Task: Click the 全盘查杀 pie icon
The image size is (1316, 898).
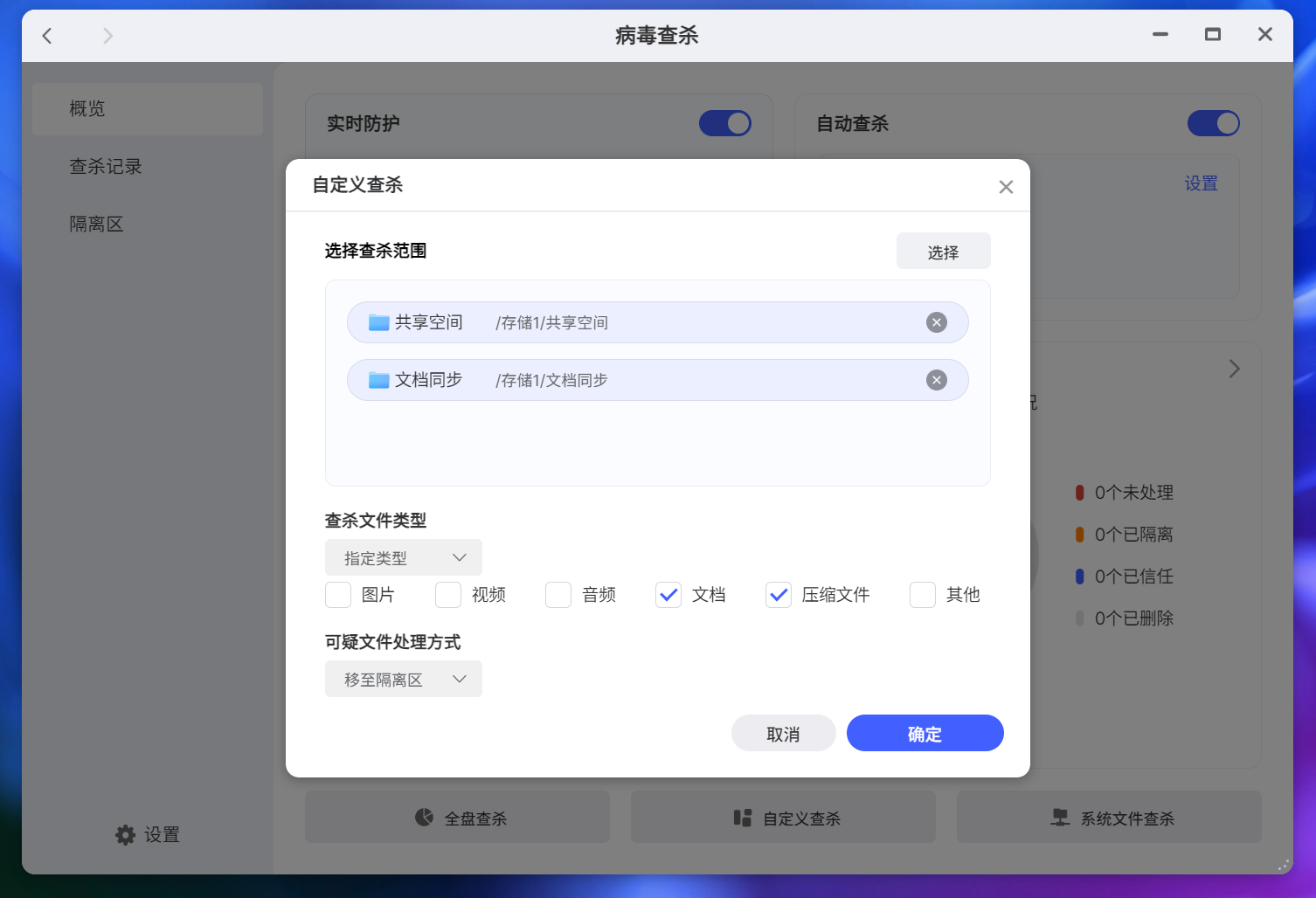Action: click(424, 818)
